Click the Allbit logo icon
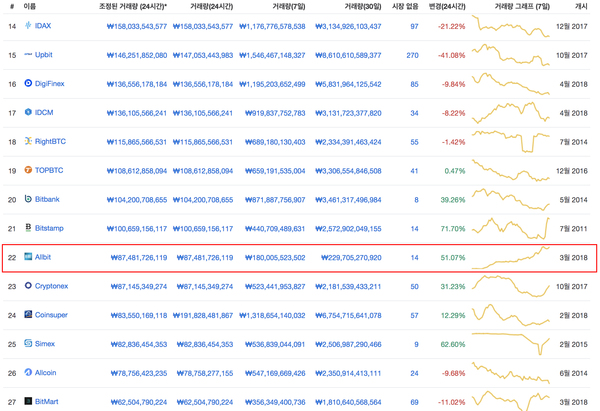The image size is (600, 411). click(28, 256)
